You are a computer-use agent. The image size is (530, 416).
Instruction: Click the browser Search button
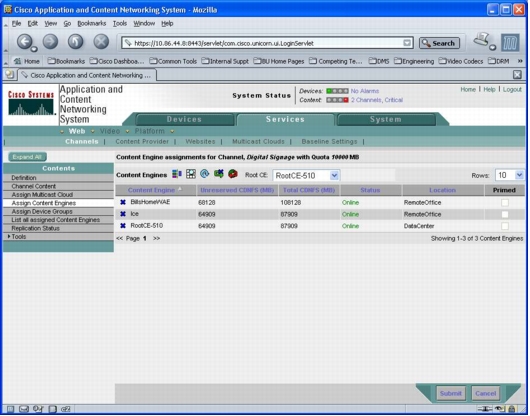pos(439,43)
